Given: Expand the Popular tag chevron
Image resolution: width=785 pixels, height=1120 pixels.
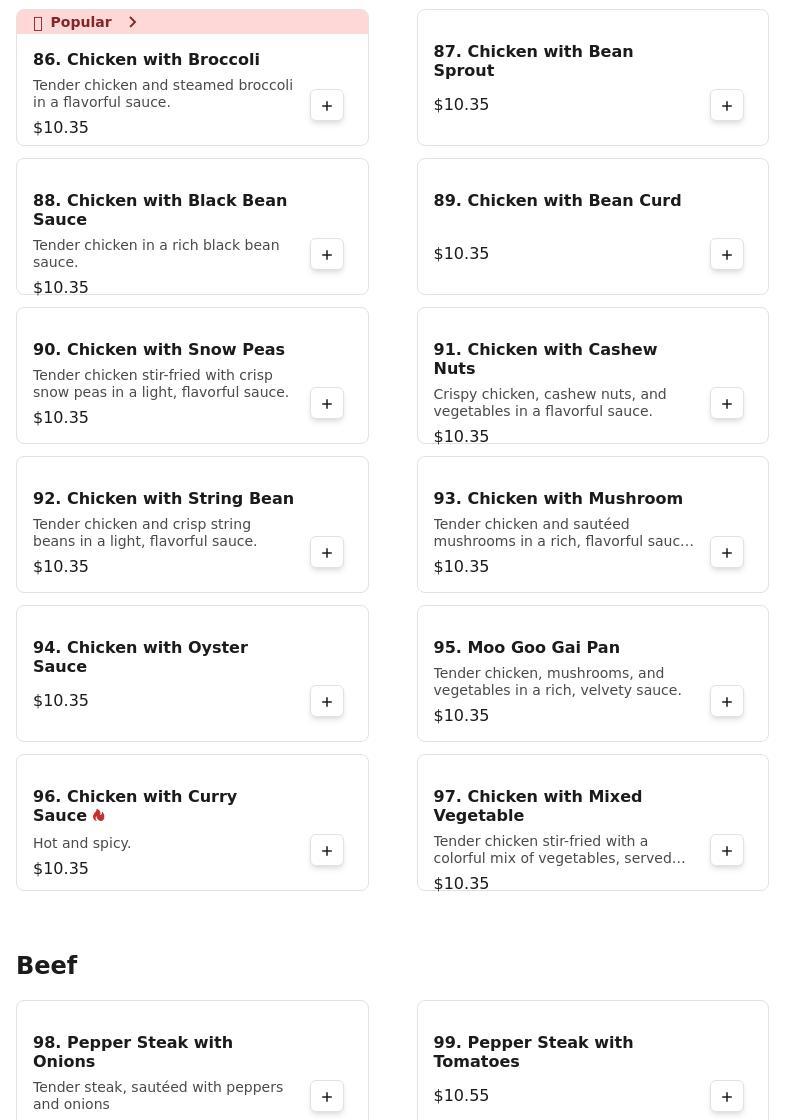Looking at the screenshot, I should (132, 22).
